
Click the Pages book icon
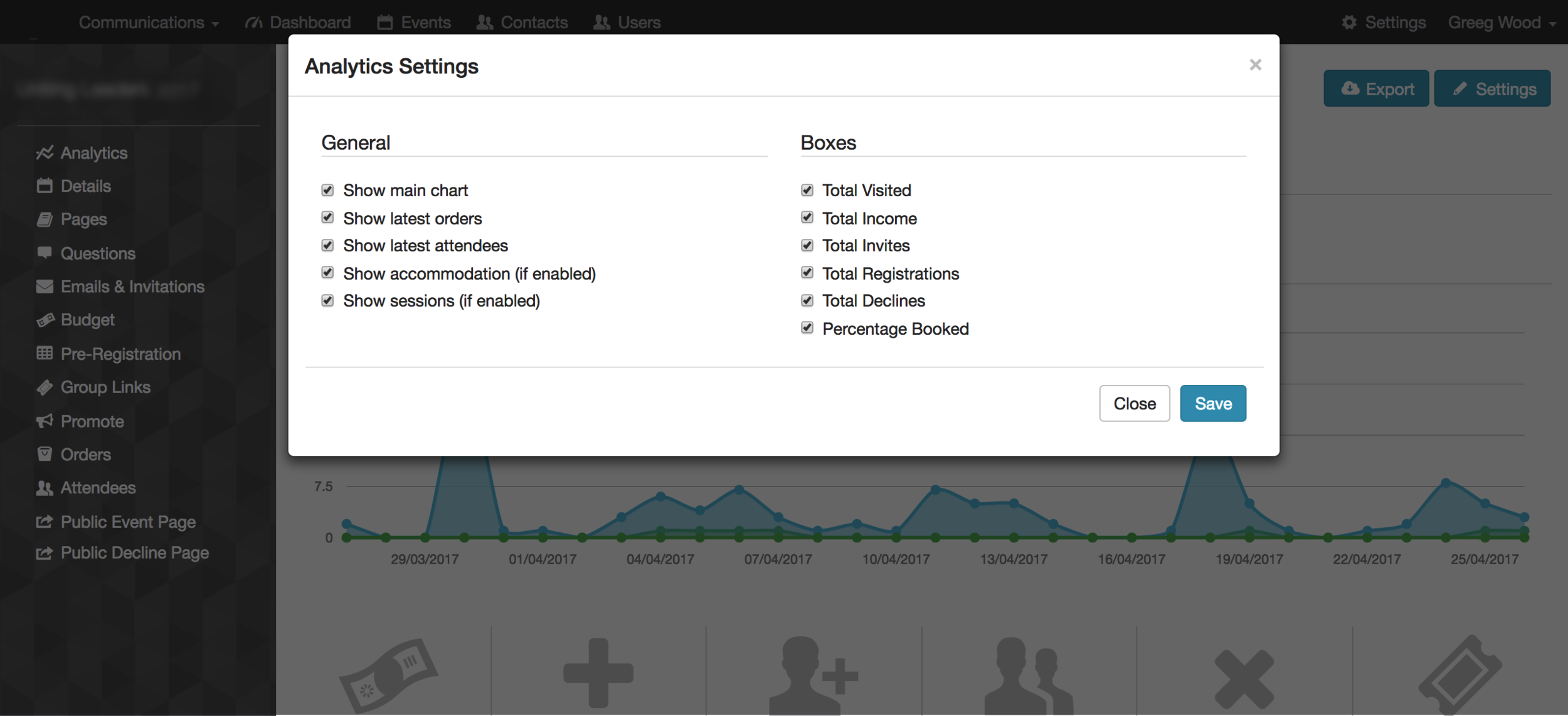tap(45, 219)
